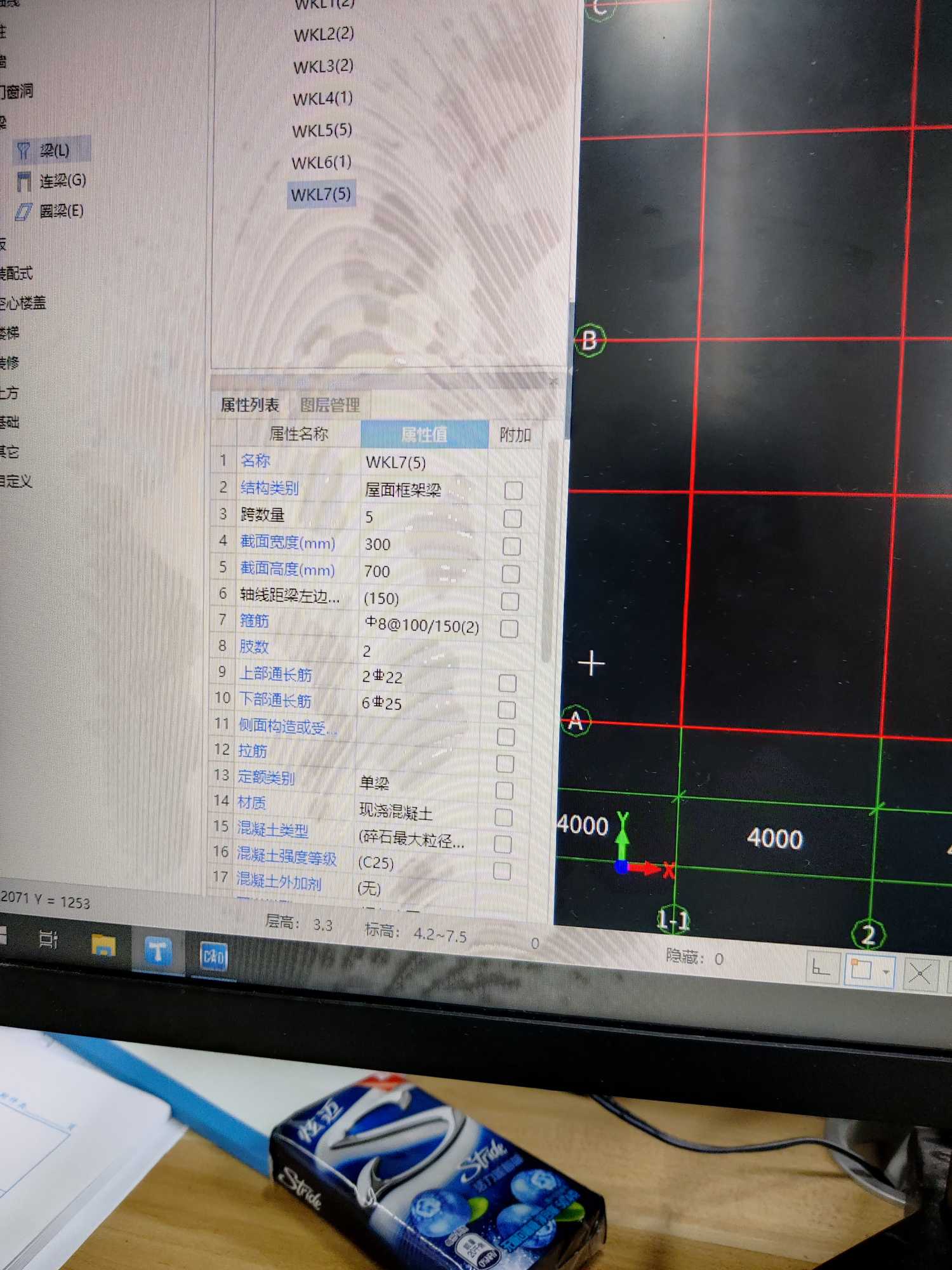
Task: Click the 属性值 column header
Action: [x=425, y=434]
